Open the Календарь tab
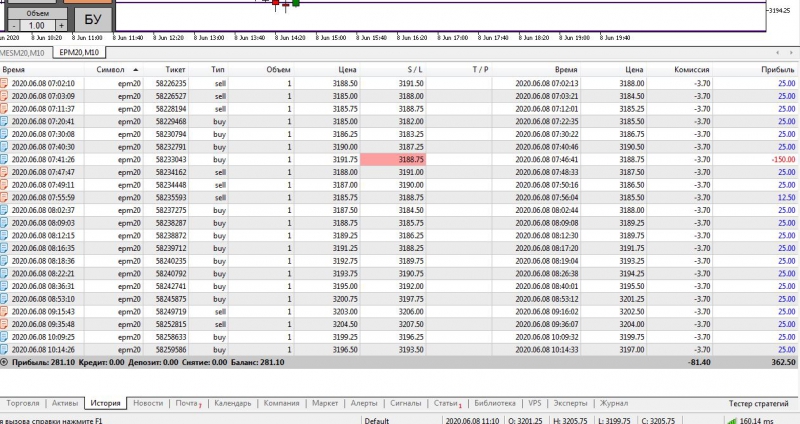The width and height of the screenshot is (800, 424). [x=233, y=403]
